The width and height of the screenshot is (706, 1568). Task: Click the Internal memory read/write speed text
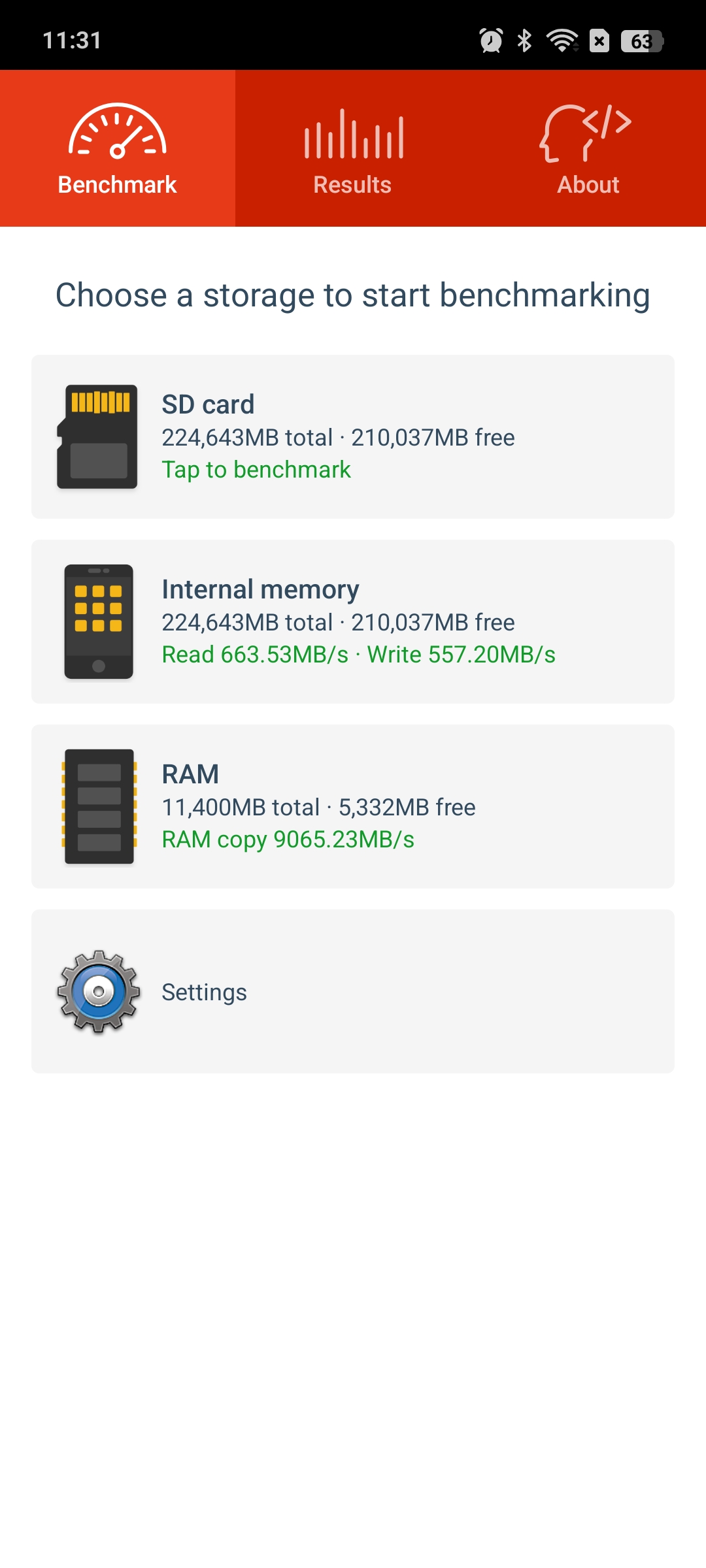[359, 655]
